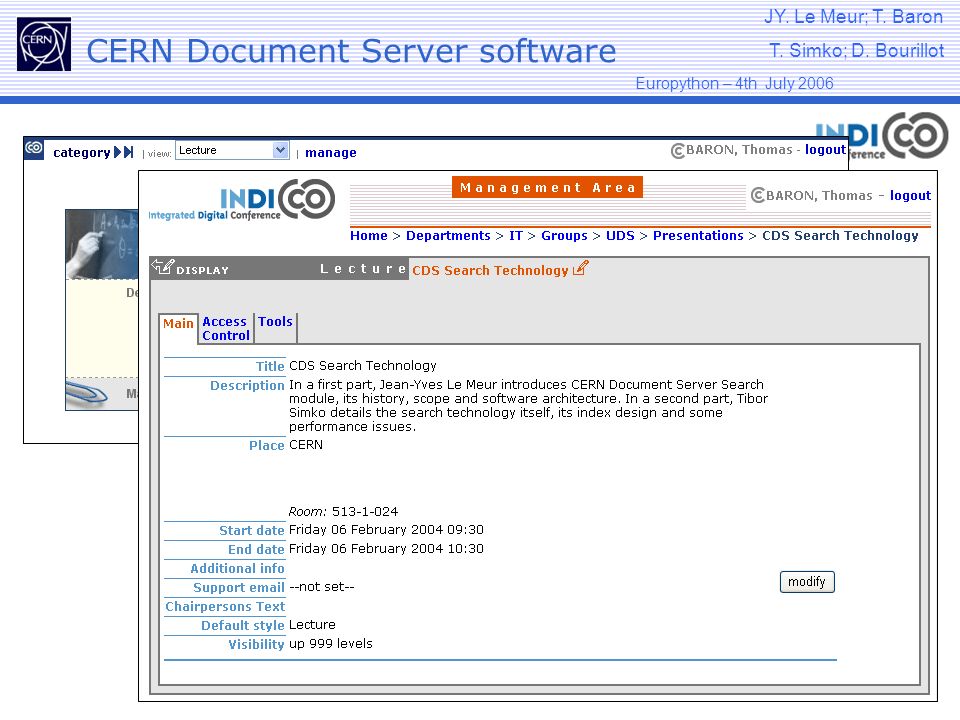Open the view Lecture dropdown
This screenshot has height=720, width=960.
[232, 150]
